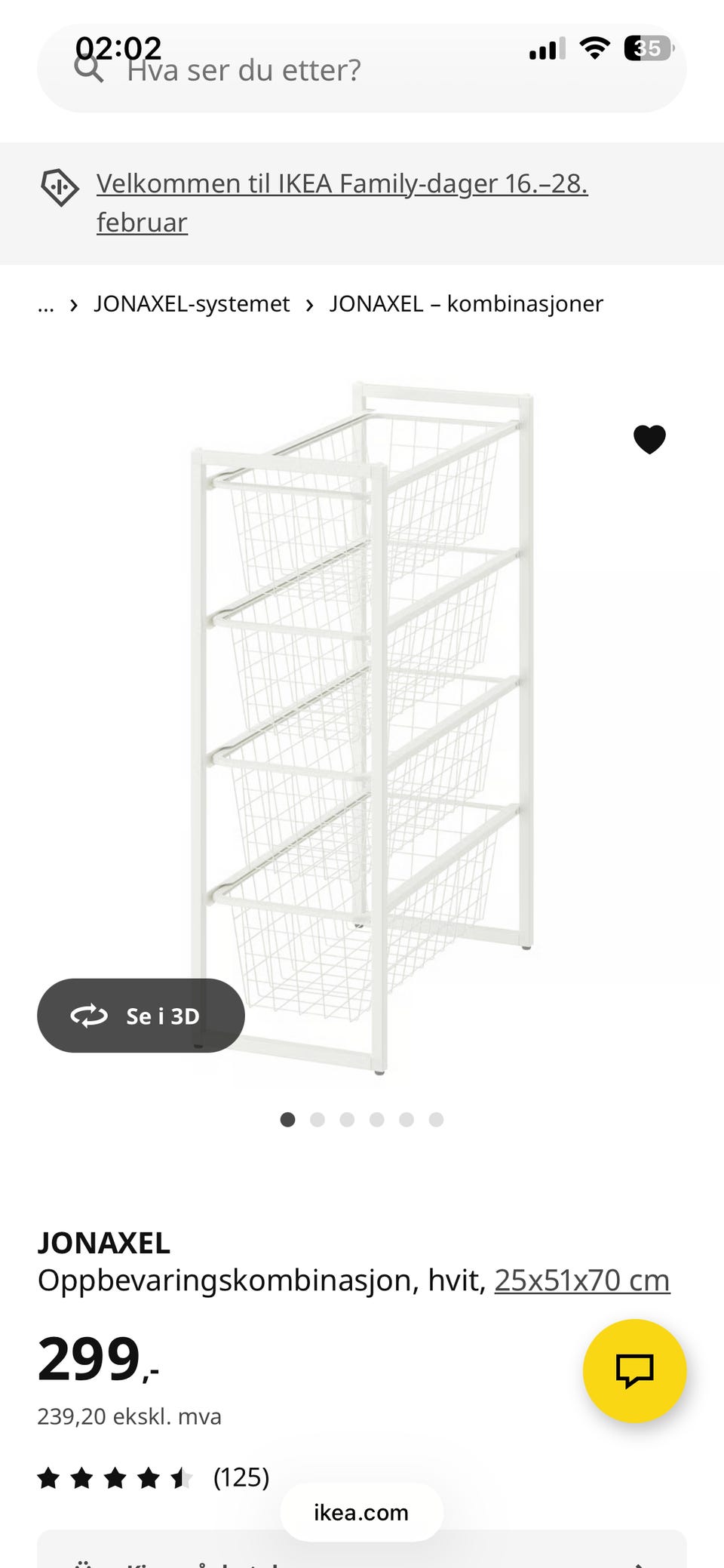
Task: Open the 25x51x70 cm measurements link
Action: click(582, 1280)
